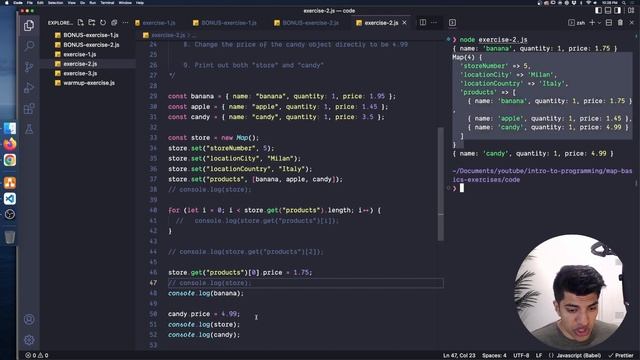Click 'const store = new Map();' line

pos(213,138)
